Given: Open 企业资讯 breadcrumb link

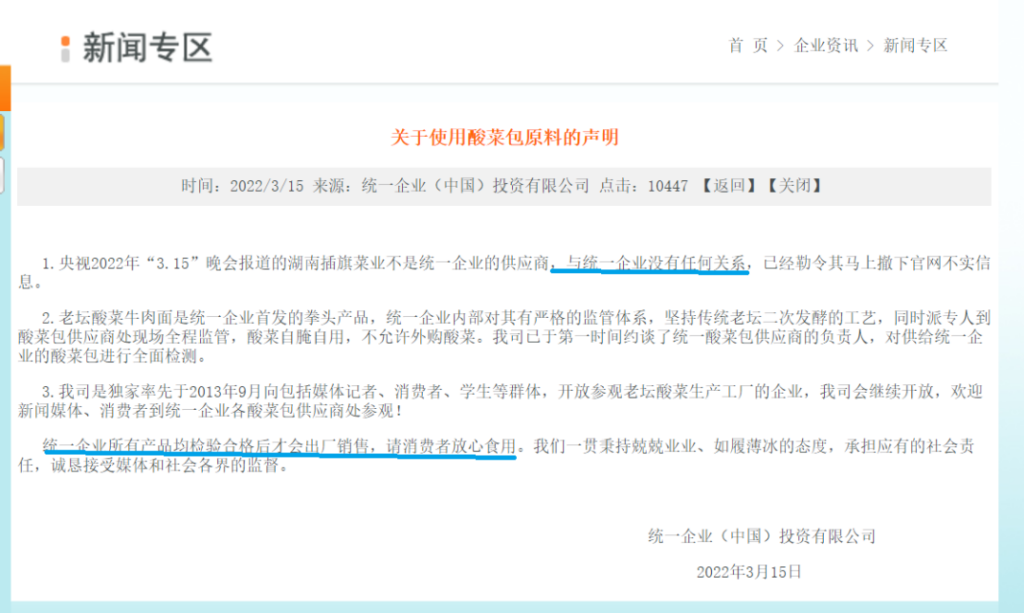Looking at the screenshot, I should pos(825,46).
